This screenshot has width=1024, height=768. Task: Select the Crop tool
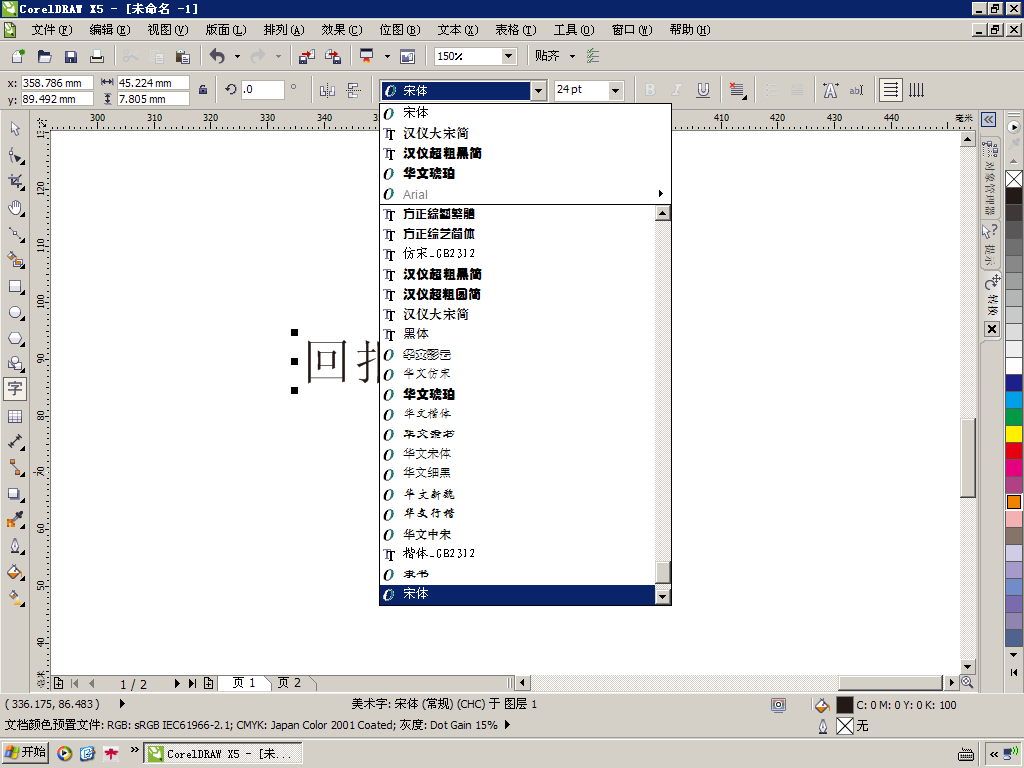(15, 182)
